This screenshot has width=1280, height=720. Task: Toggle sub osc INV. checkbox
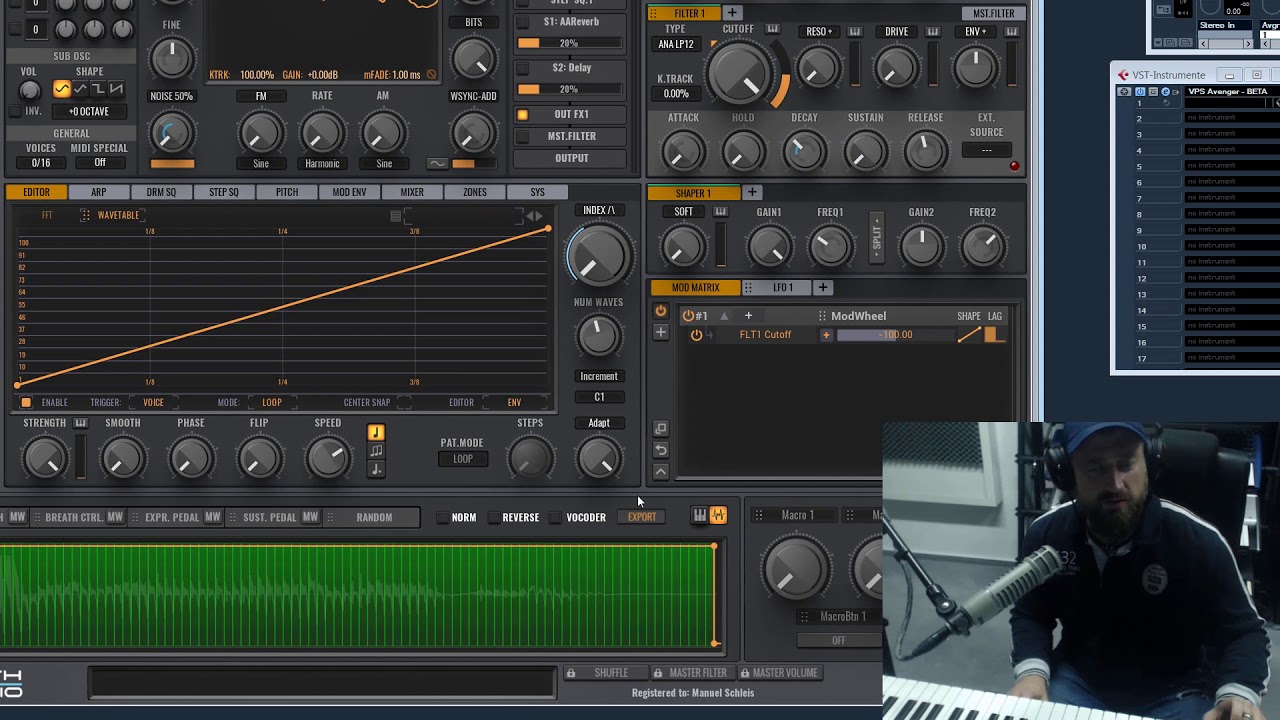15,111
